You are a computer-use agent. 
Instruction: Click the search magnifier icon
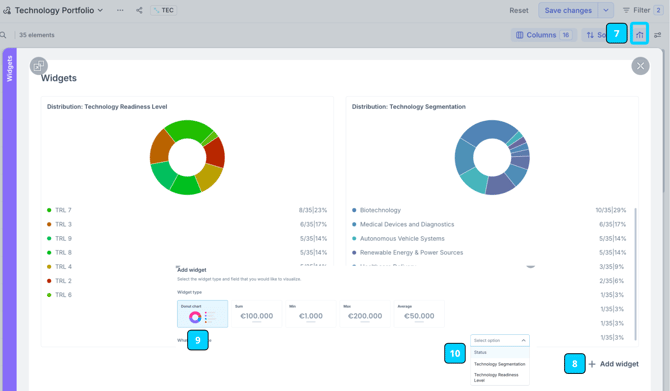click(x=3, y=35)
